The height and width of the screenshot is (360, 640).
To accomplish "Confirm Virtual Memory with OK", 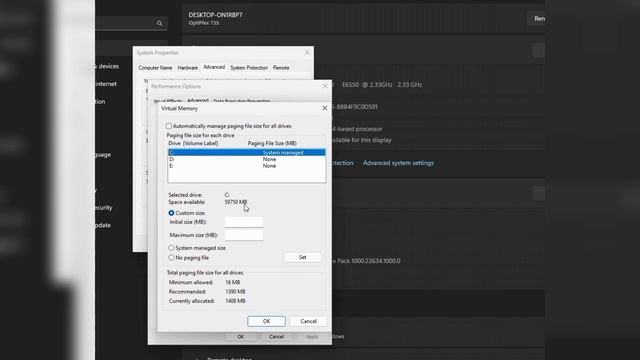I will tap(267, 321).
